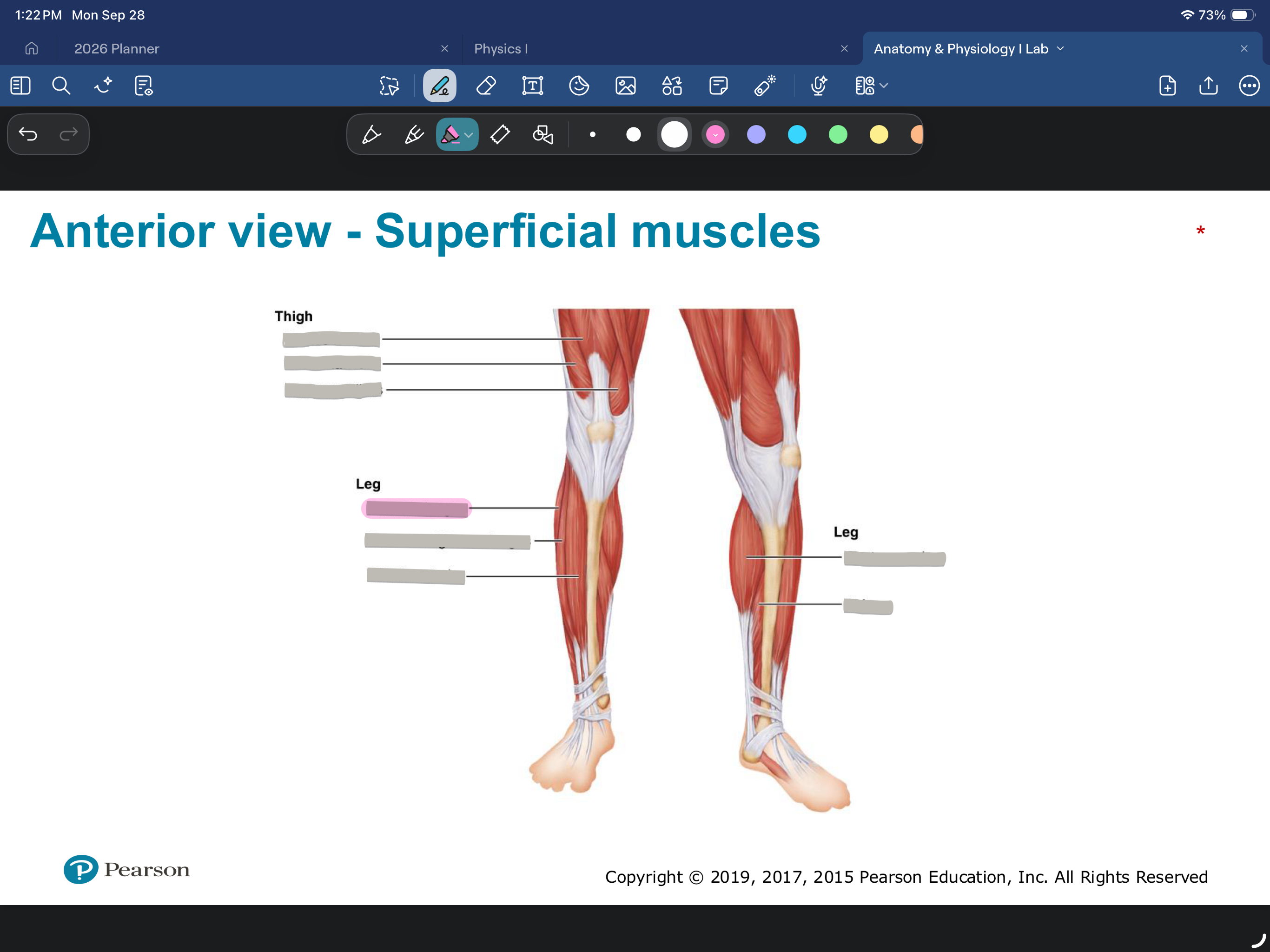The image size is (1270, 952).
Task: Select the pen writing tool in top toolbar
Action: click(440, 86)
